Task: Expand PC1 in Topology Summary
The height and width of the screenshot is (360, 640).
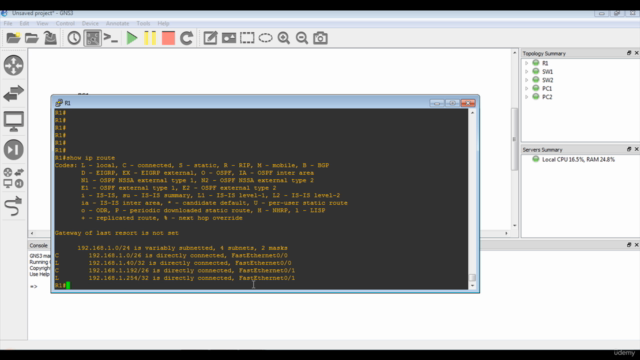Action: 527,89
